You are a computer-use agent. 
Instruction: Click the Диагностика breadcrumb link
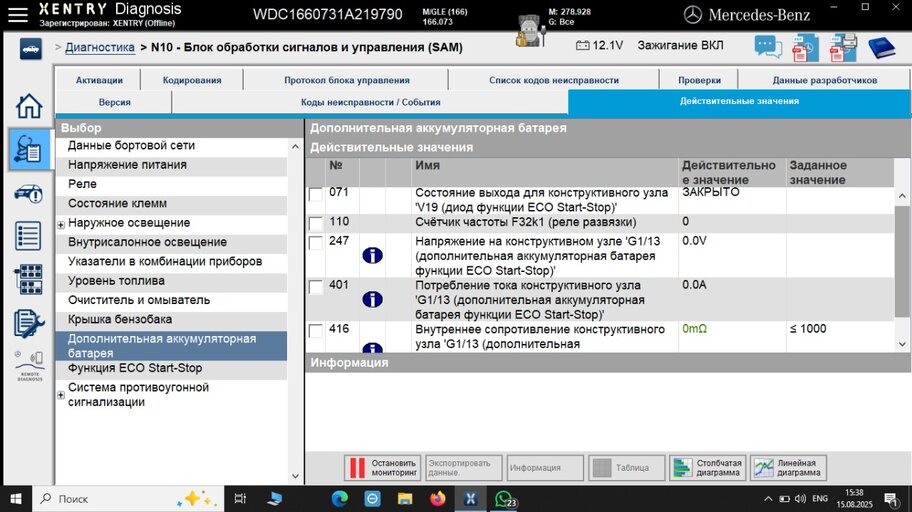(x=100, y=47)
